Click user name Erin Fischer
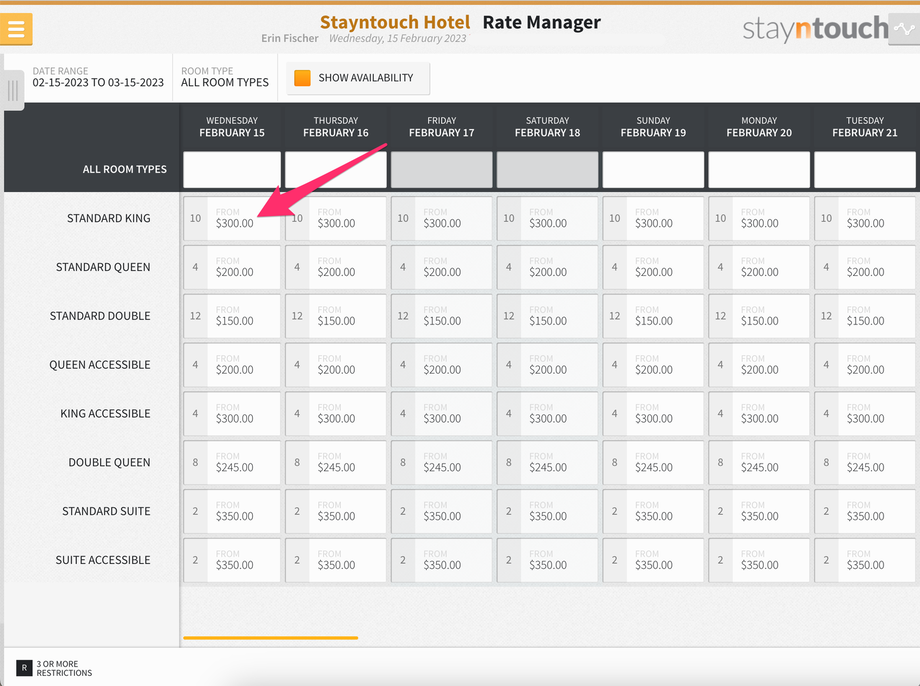 [x=290, y=38]
